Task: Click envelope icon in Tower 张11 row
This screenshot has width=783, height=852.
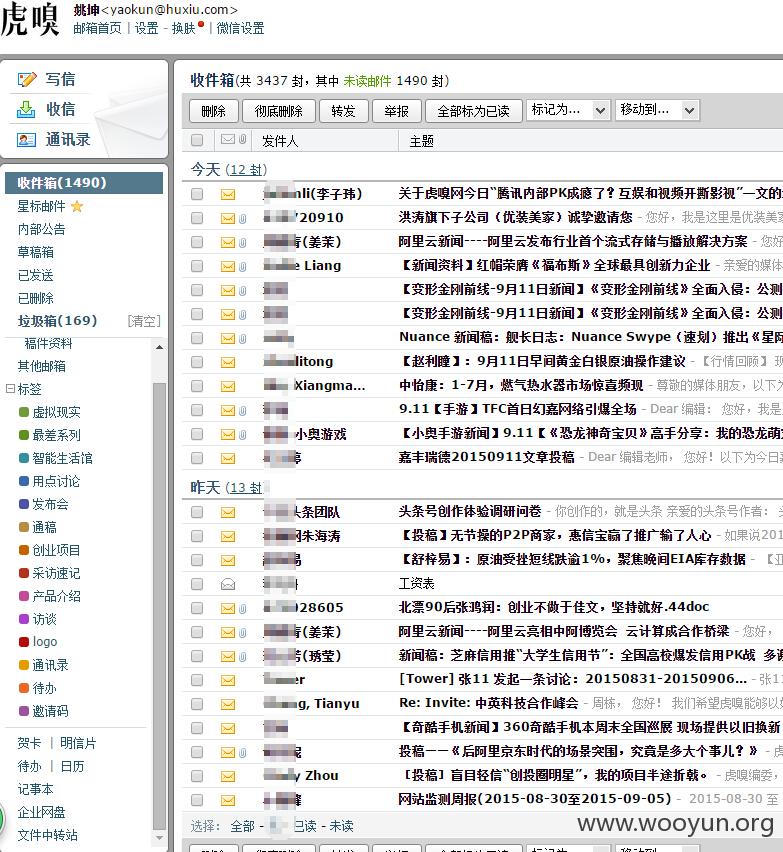Action: pyautogui.click(x=228, y=680)
